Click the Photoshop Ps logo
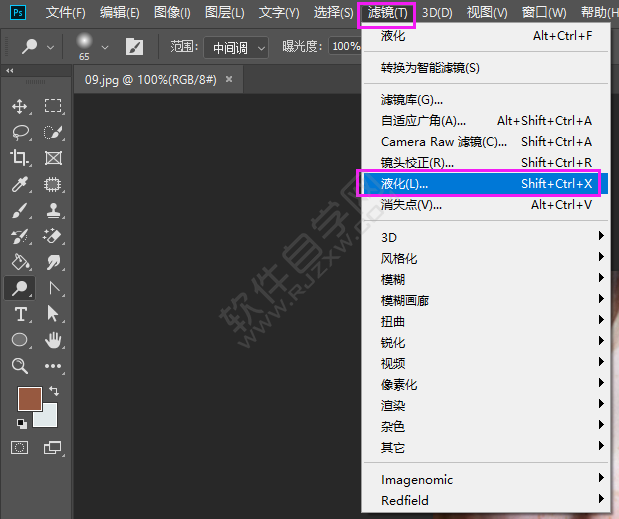619x519 pixels. [18, 13]
